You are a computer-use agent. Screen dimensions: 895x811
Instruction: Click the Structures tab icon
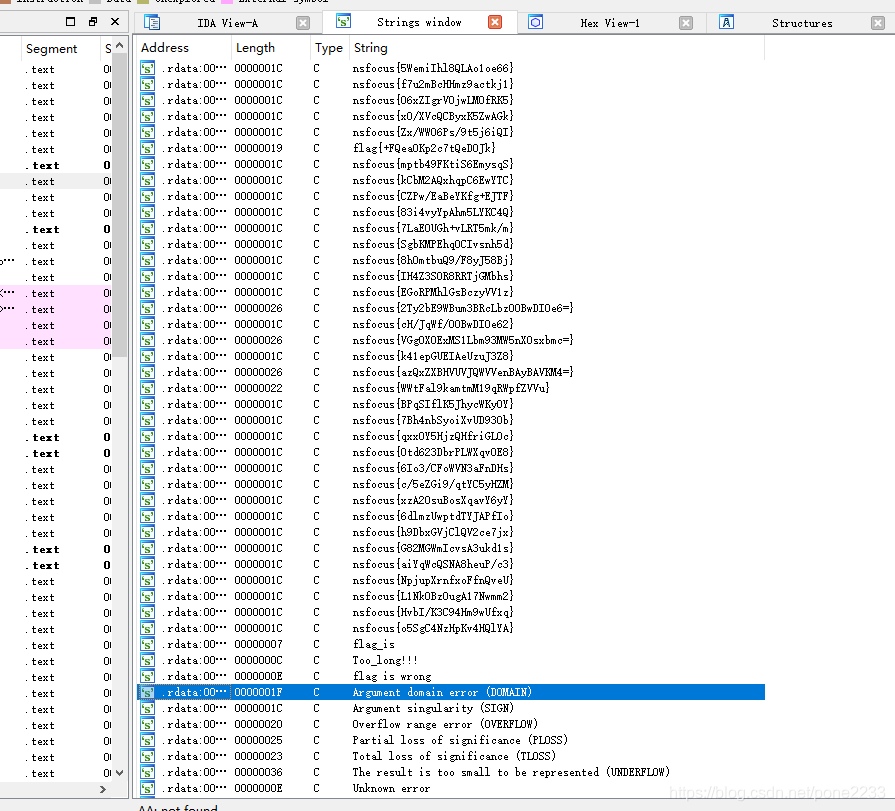[726, 22]
